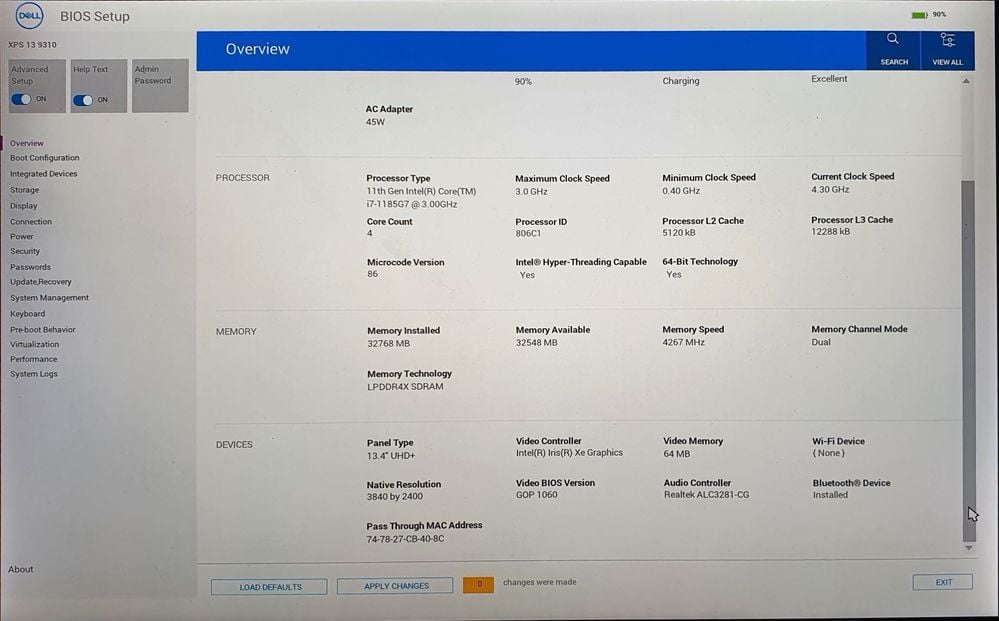Open Security settings
This screenshot has height=621, width=999.
click(x=25, y=252)
